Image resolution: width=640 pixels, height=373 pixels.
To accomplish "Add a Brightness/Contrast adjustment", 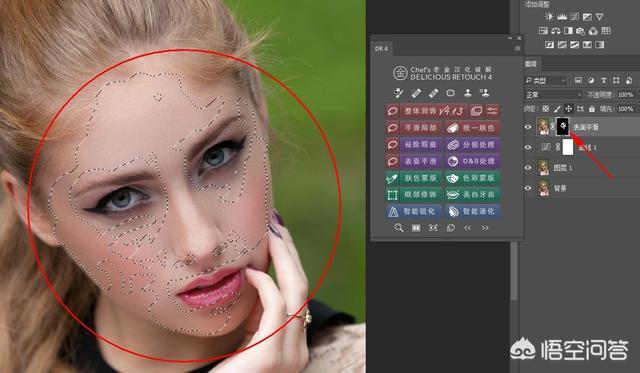I will tap(549, 16).
